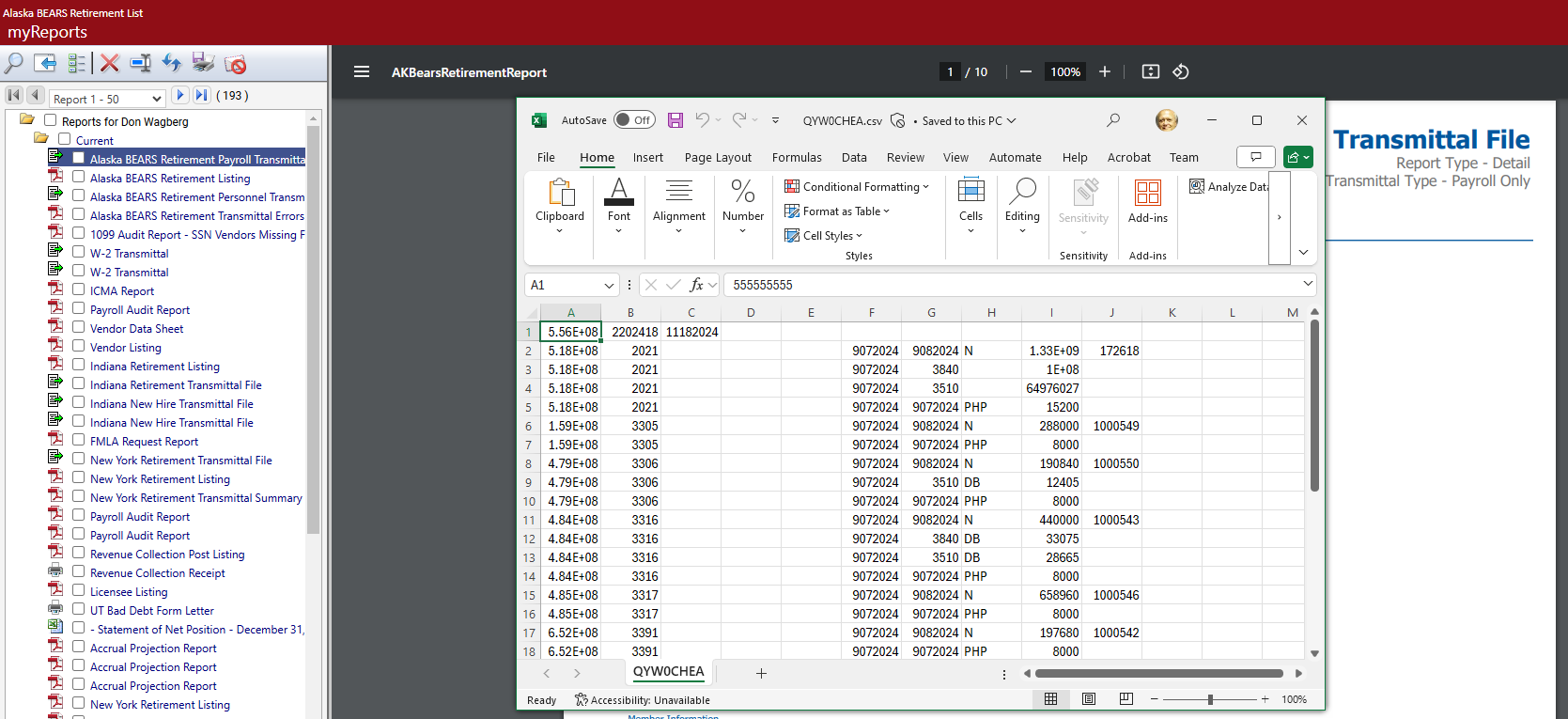
Task: Go to next report page in the list
Action: 180,95
